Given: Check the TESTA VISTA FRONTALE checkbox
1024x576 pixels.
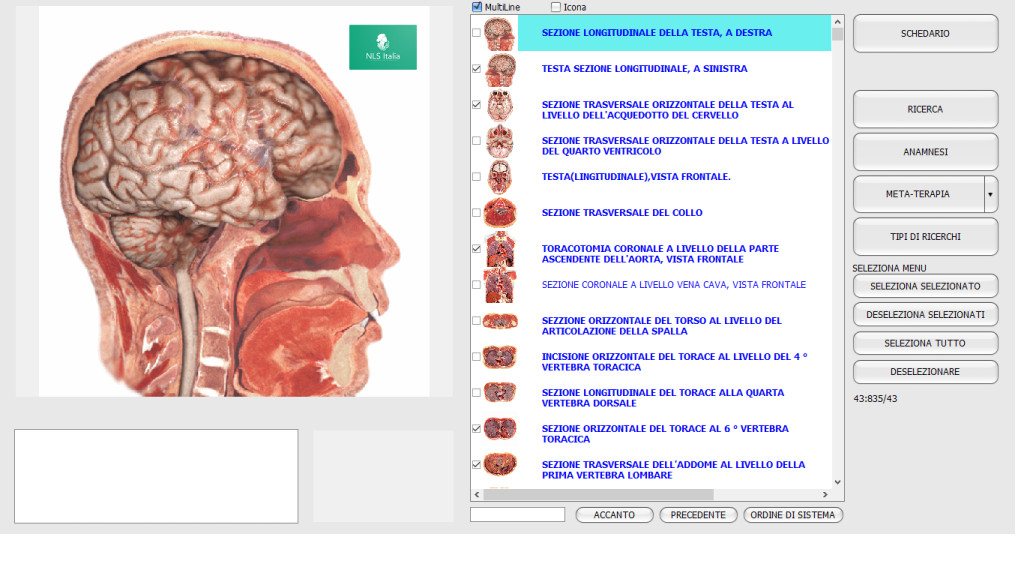Looking at the screenshot, I should click(477, 176).
